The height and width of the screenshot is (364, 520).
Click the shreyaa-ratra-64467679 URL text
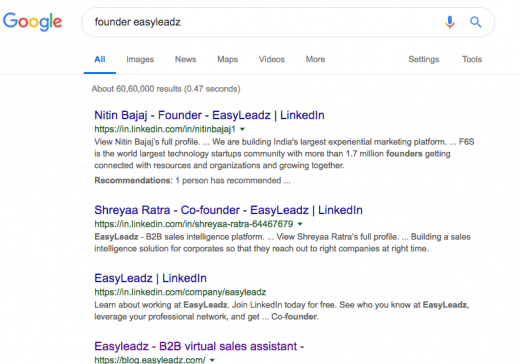tap(194, 224)
